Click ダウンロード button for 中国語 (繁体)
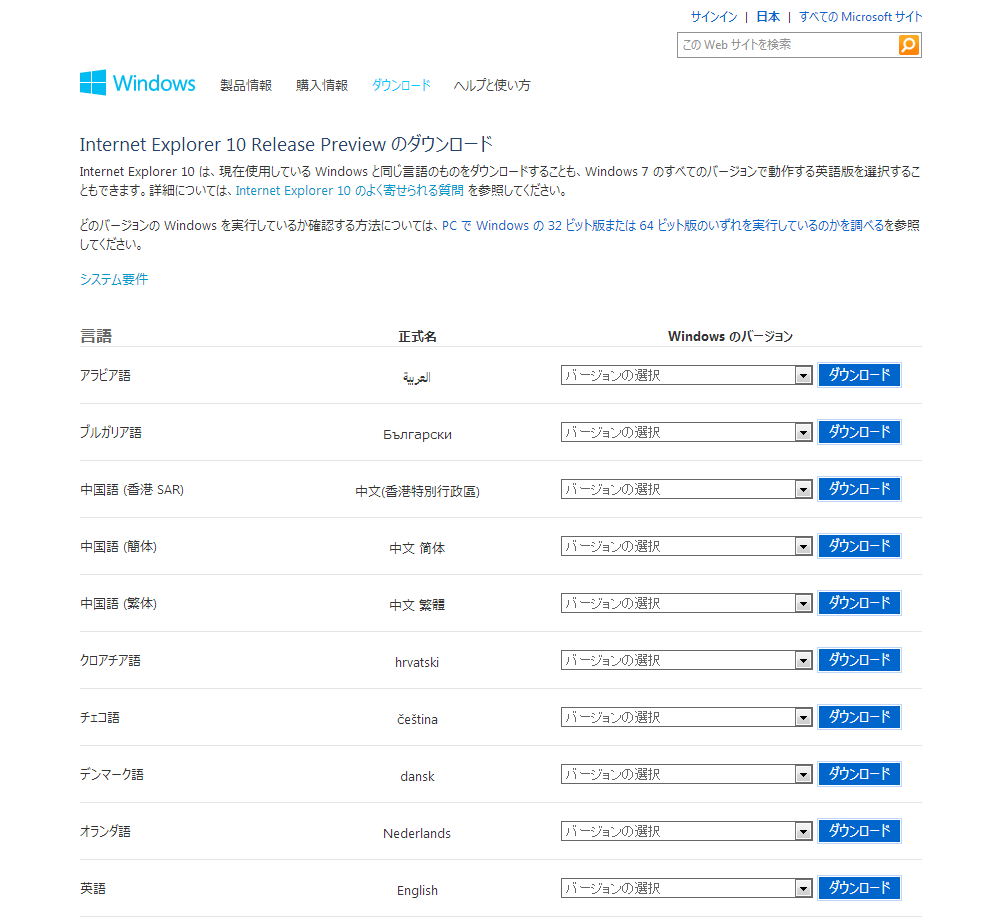 pos(859,603)
